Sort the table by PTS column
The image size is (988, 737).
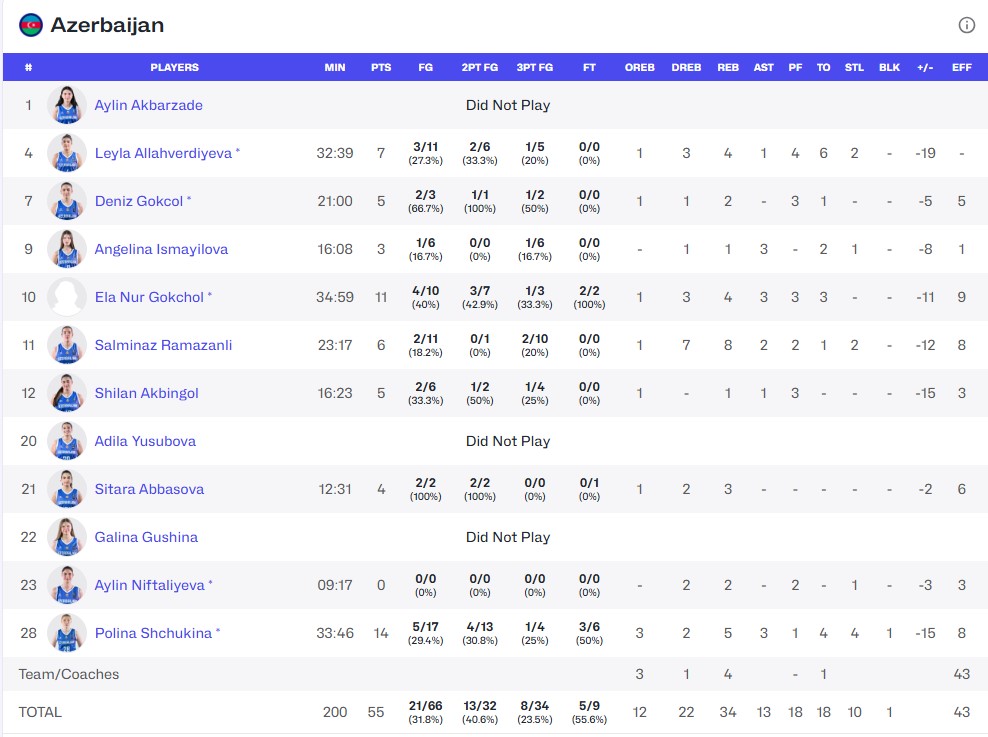(381, 67)
